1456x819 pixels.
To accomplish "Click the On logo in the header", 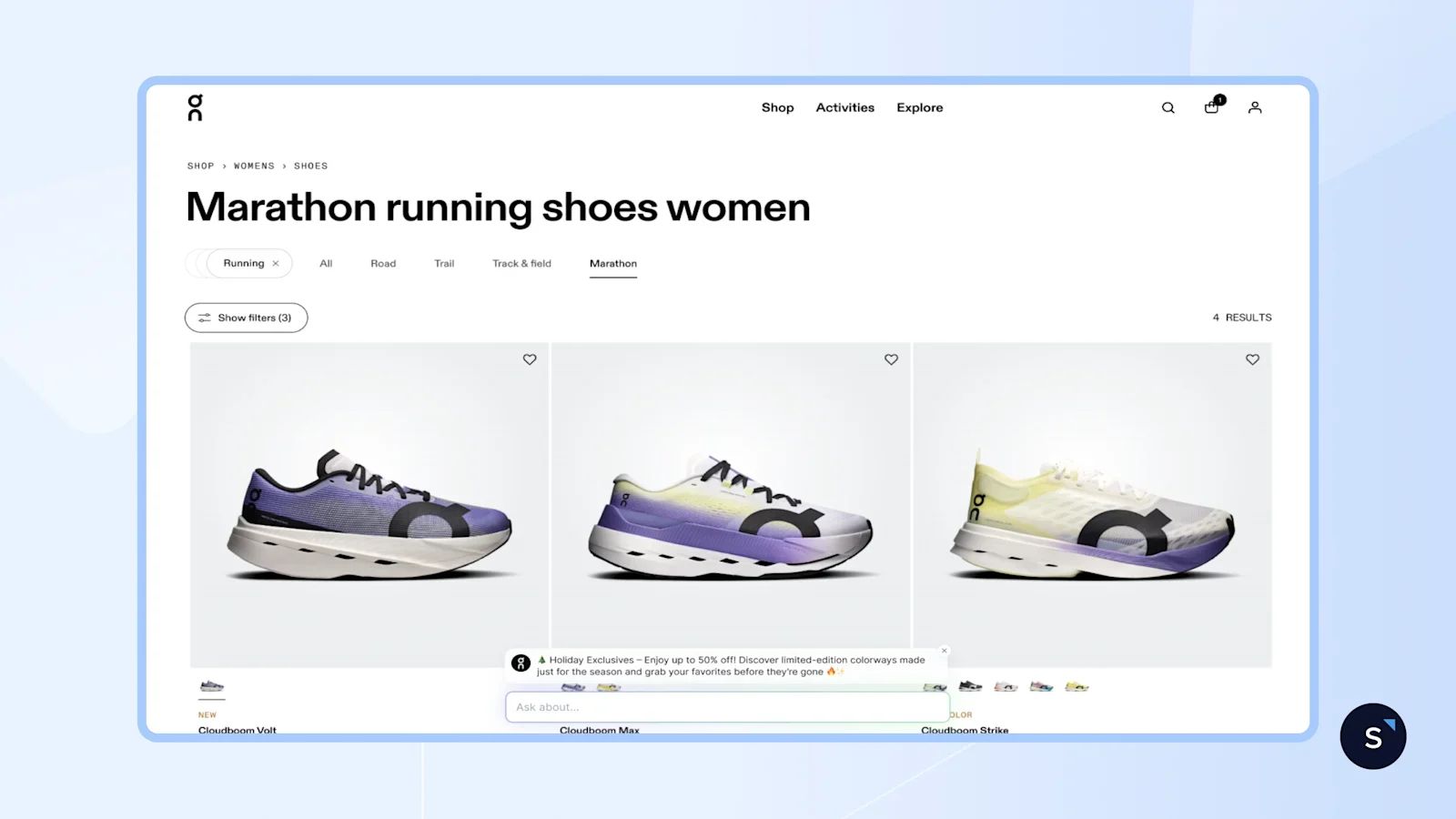I will pos(195,107).
